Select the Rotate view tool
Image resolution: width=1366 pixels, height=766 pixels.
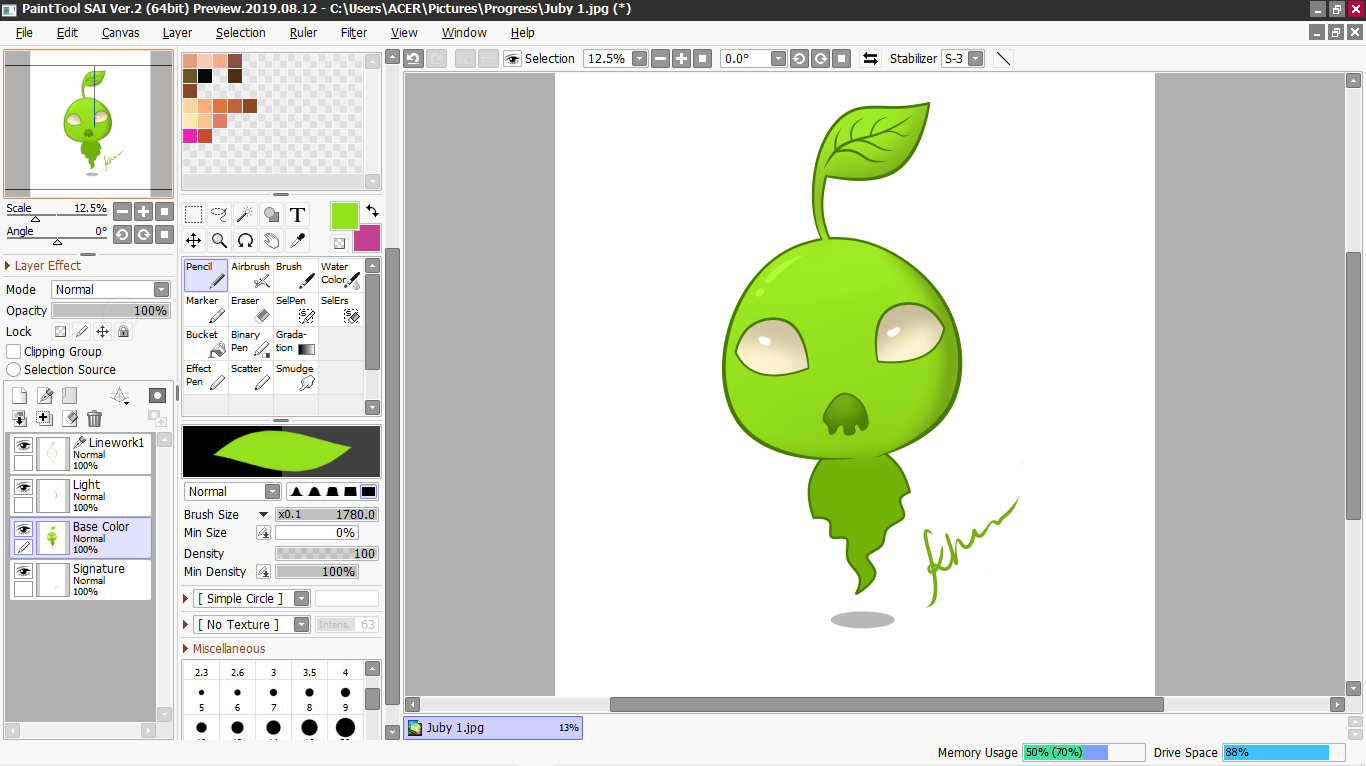(x=245, y=240)
